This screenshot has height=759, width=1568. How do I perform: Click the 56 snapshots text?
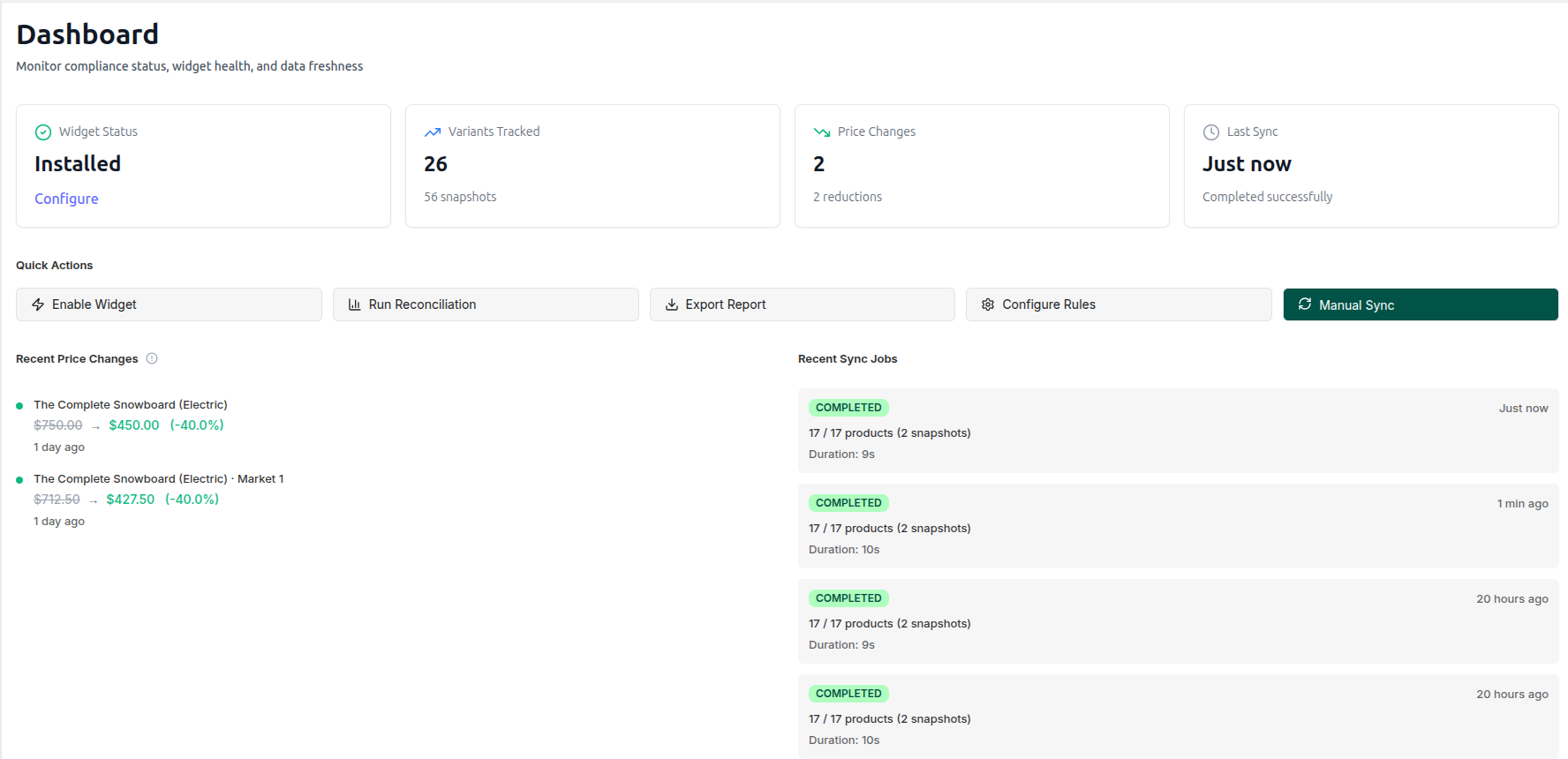[460, 197]
